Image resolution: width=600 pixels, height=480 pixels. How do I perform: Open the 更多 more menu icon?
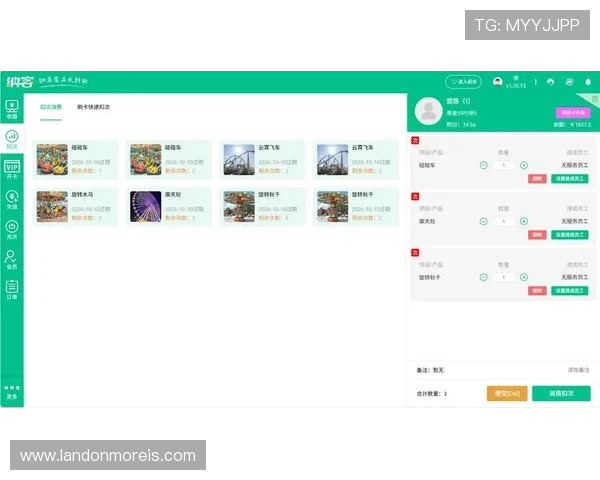pyautogui.click(x=12, y=392)
